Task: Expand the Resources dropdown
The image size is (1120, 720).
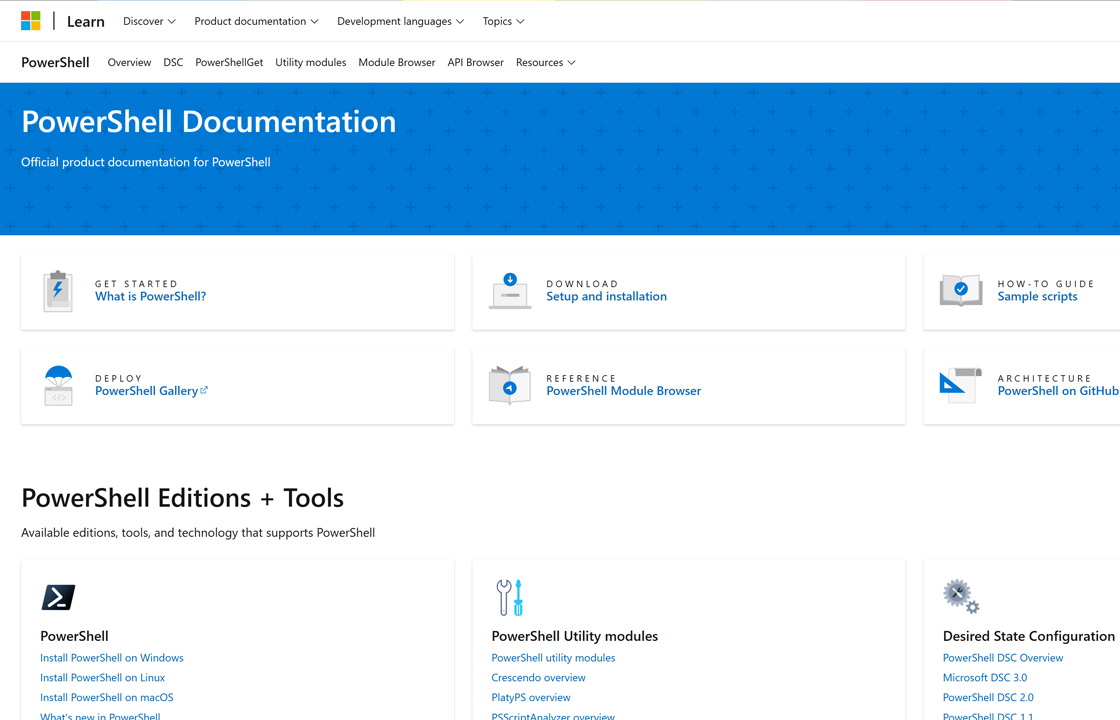Action: [546, 63]
